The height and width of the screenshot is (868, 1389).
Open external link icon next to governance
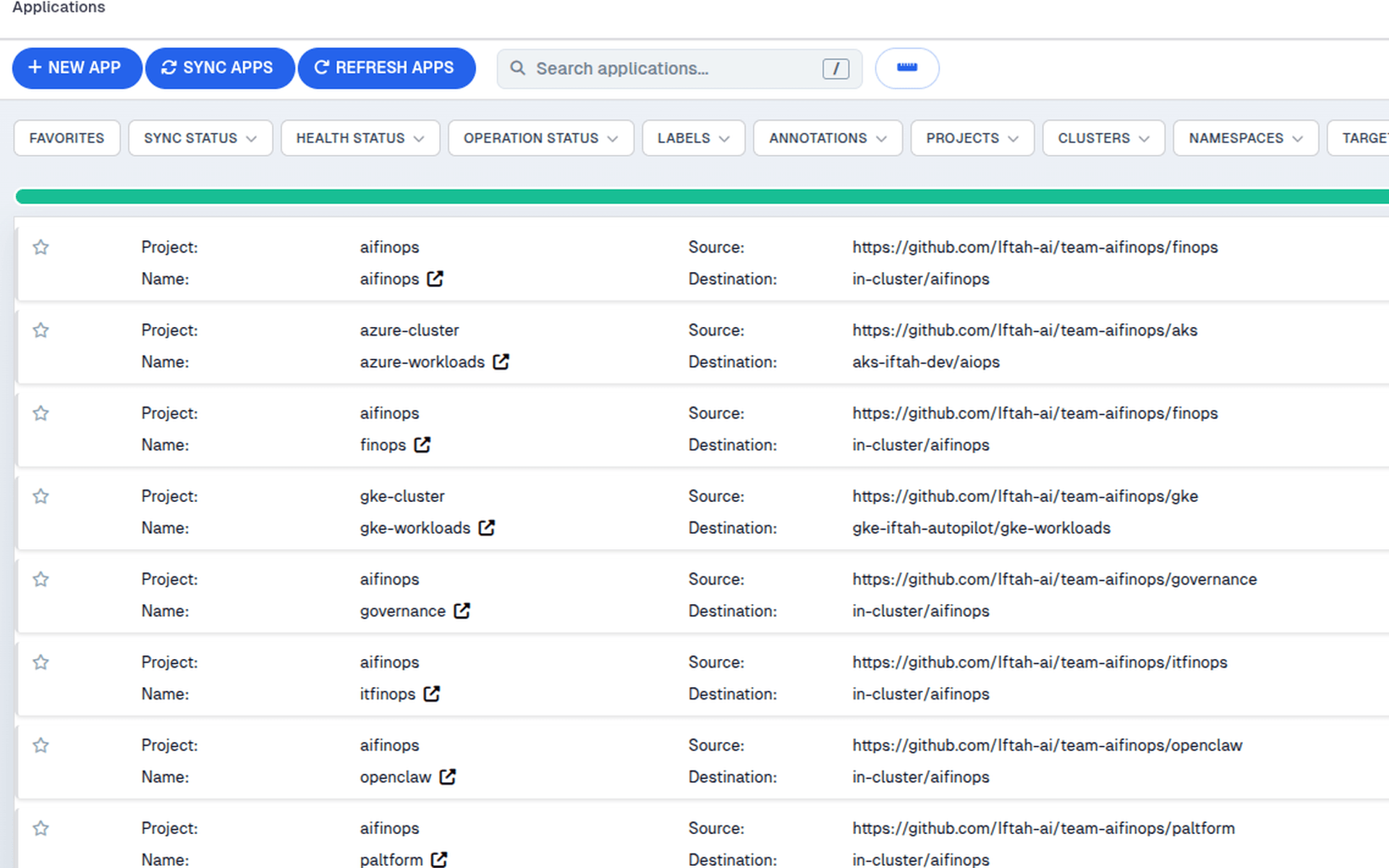(x=462, y=611)
